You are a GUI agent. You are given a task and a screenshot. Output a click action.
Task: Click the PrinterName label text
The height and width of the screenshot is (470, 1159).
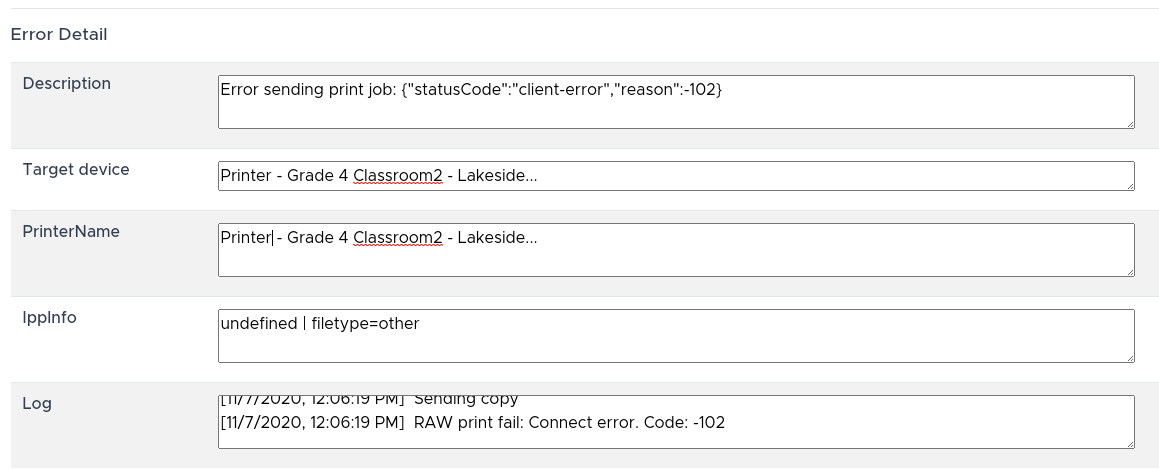(71, 232)
